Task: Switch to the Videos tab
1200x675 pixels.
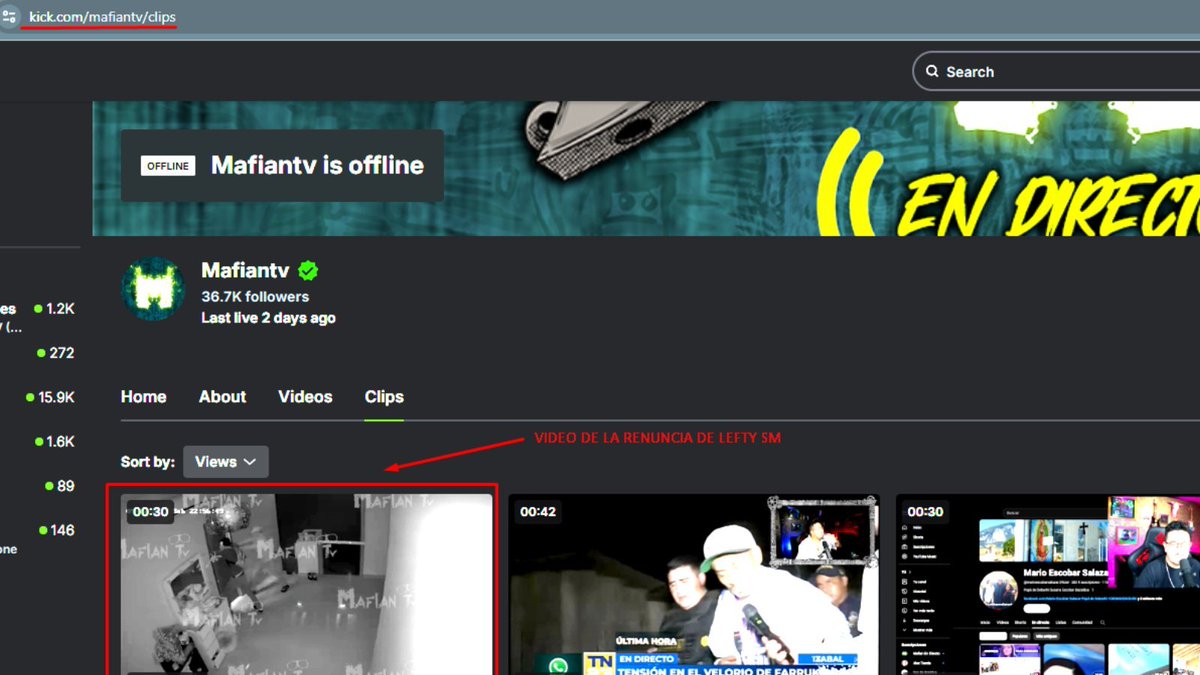Action: (305, 397)
